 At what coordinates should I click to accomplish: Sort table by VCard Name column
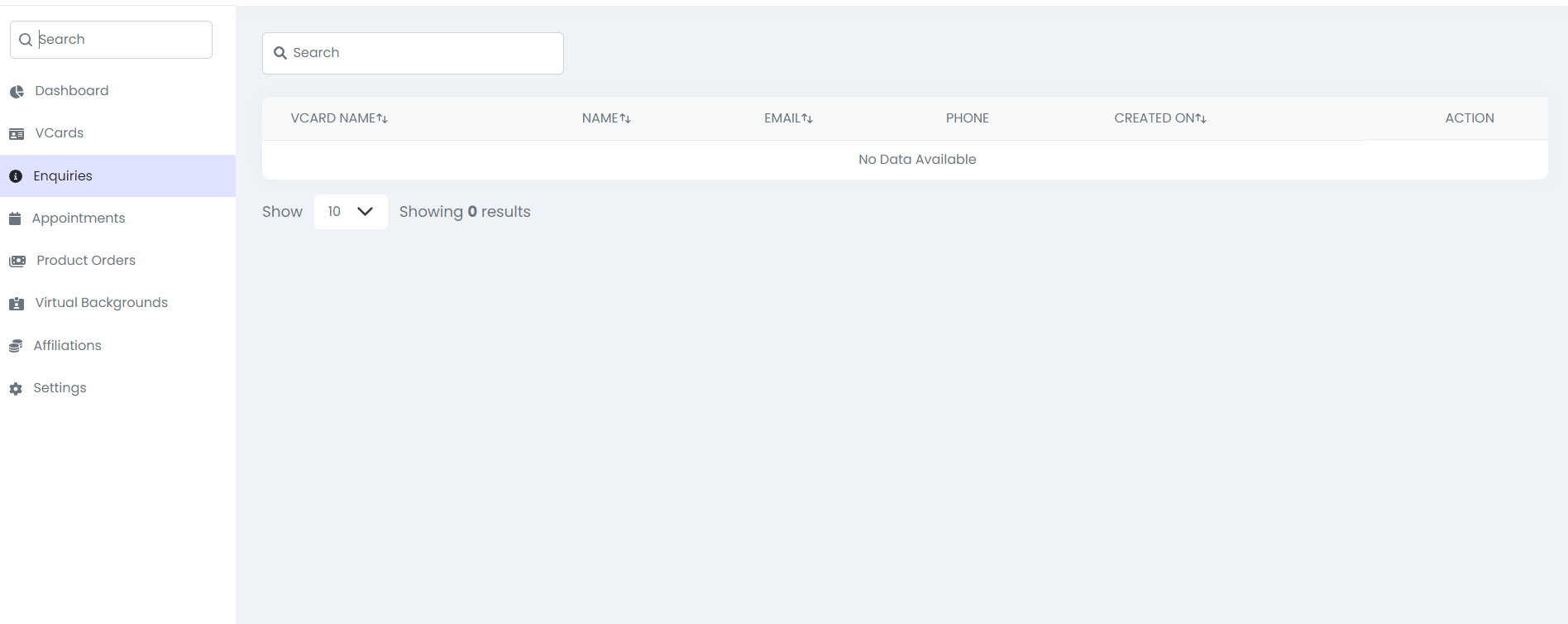pyautogui.click(x=339, y=118)
